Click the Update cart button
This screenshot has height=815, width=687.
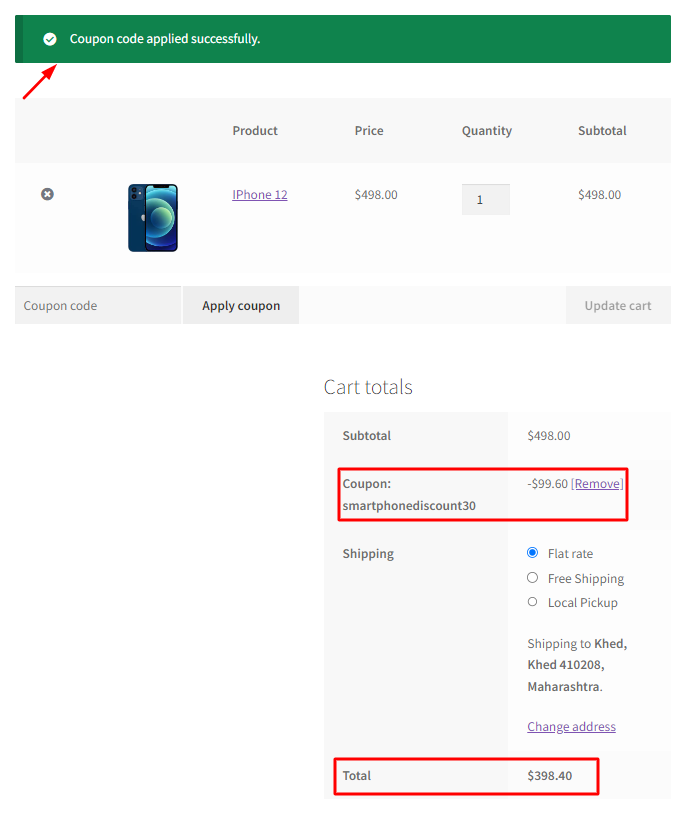(618, 305)
